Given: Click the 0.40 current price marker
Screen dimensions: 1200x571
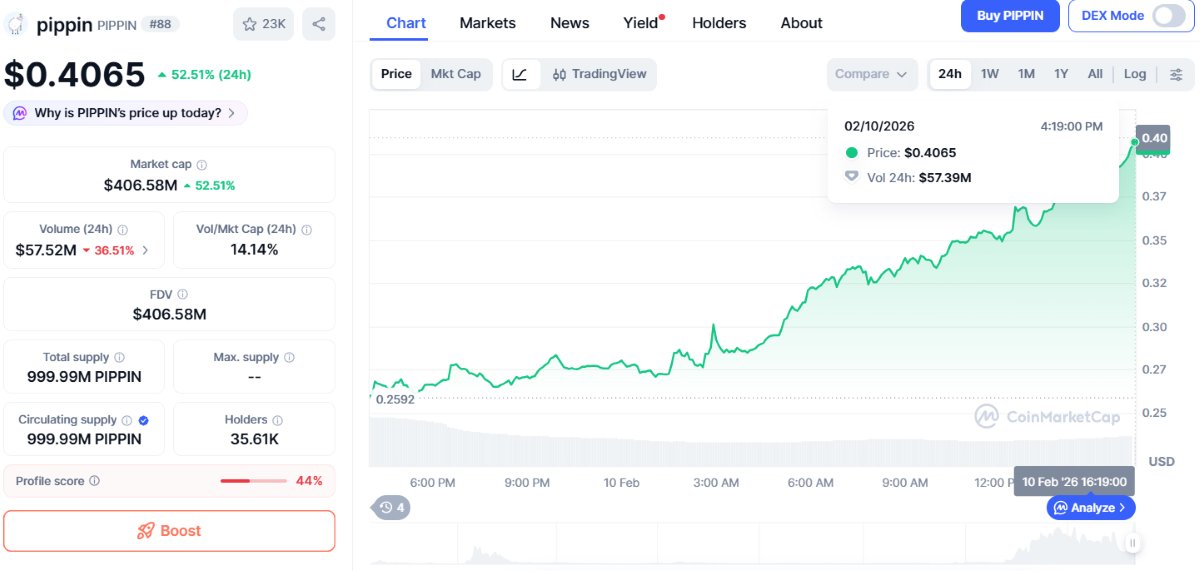Looking at the screenshot, I should tap(1153, 138).
